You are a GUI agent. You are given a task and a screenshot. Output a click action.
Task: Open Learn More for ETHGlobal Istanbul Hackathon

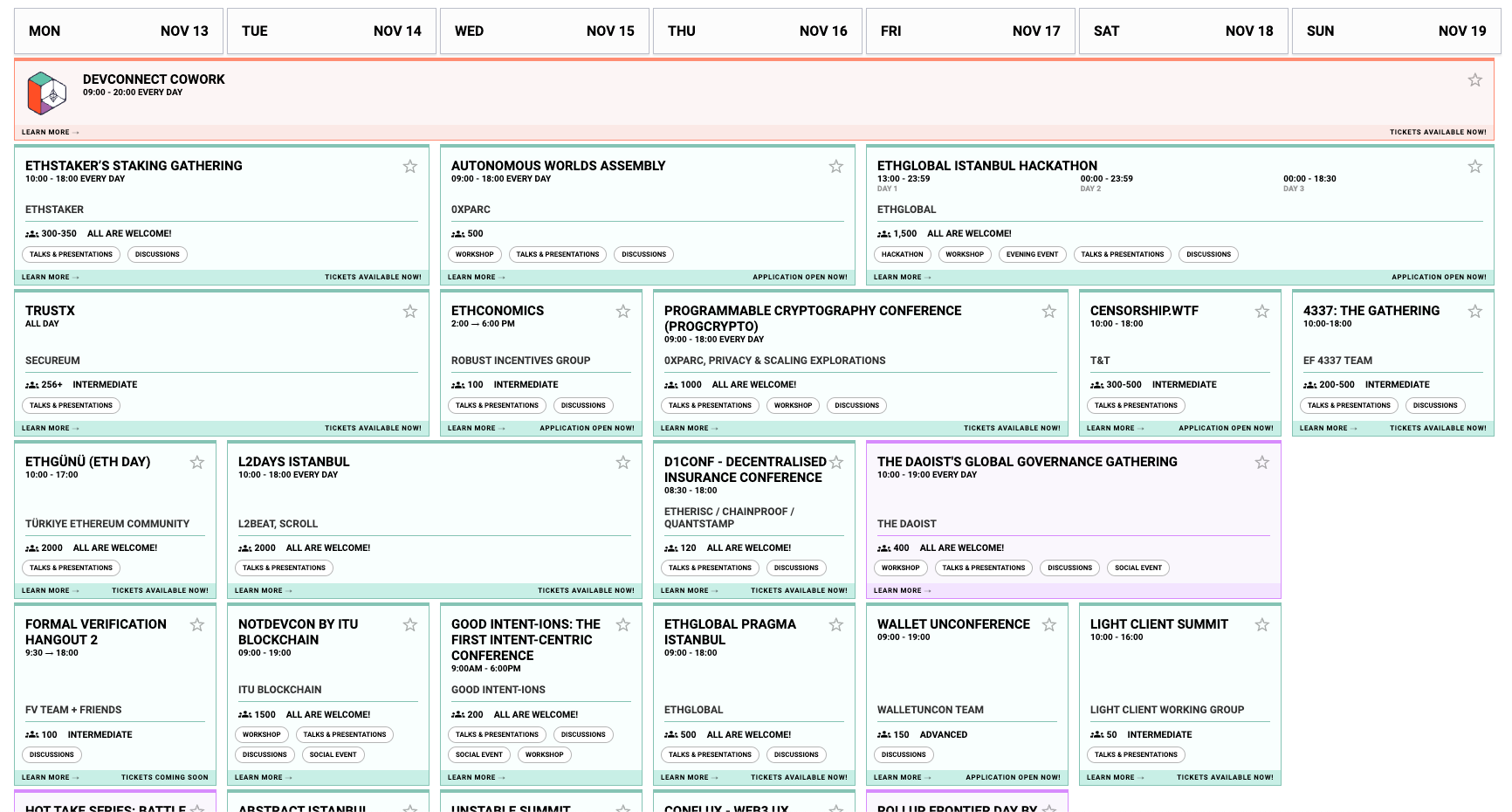(903, 277)
